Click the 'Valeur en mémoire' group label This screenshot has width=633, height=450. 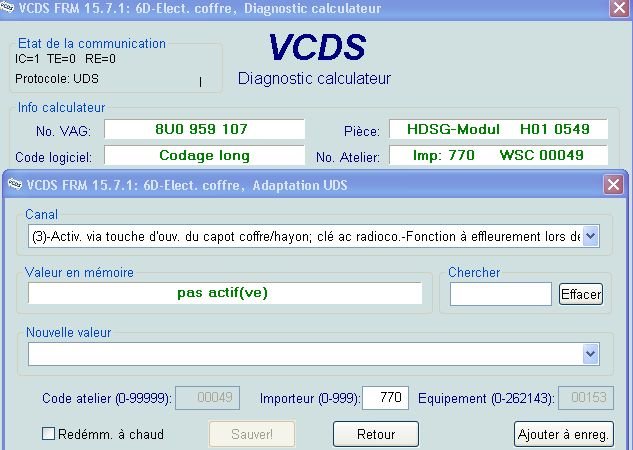(79, 272)
